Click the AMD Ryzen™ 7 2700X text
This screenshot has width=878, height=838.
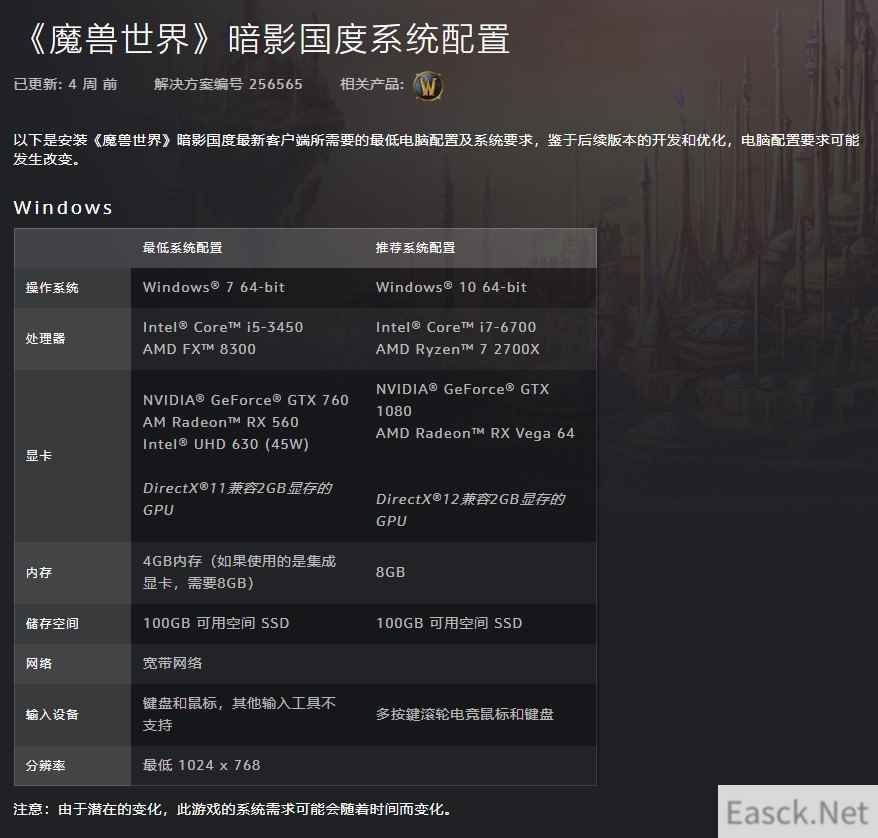457,349
